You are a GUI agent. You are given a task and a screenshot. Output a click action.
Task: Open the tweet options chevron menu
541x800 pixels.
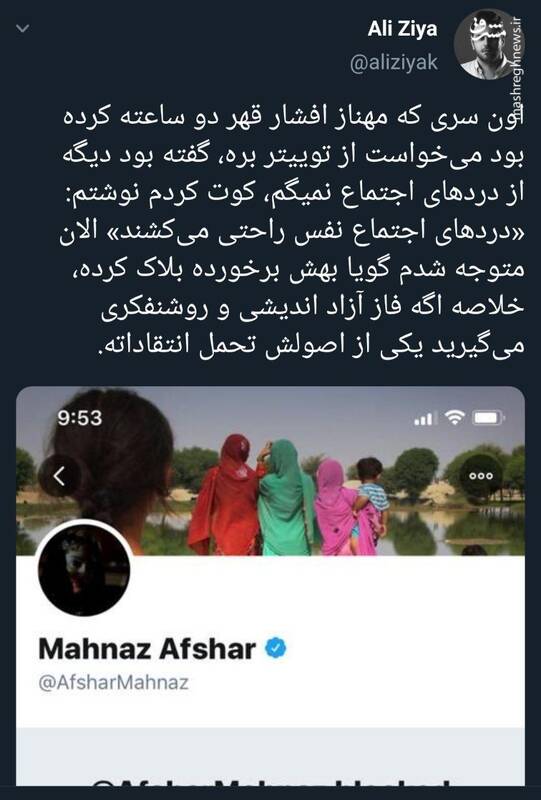pyautogui.click(x=22, y=29)
